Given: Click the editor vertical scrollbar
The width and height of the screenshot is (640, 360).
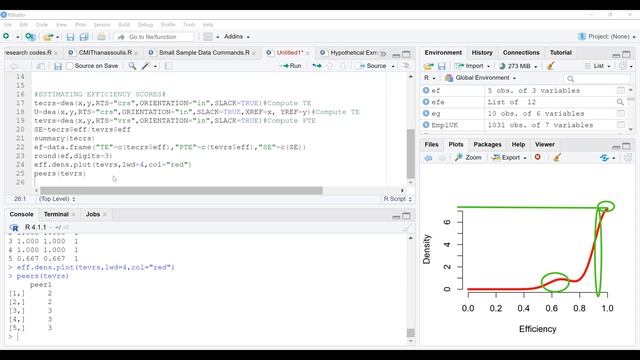Looking at the screenshot, I should (x=411, y=153).
